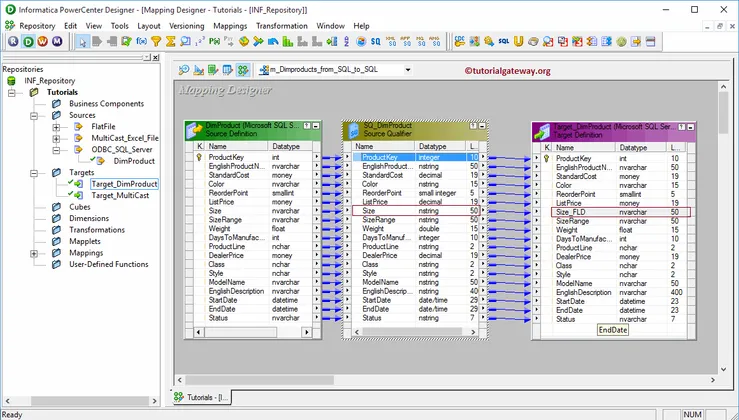
Task: Expand the Mappings tree node
Action: (x=34, y=253)
